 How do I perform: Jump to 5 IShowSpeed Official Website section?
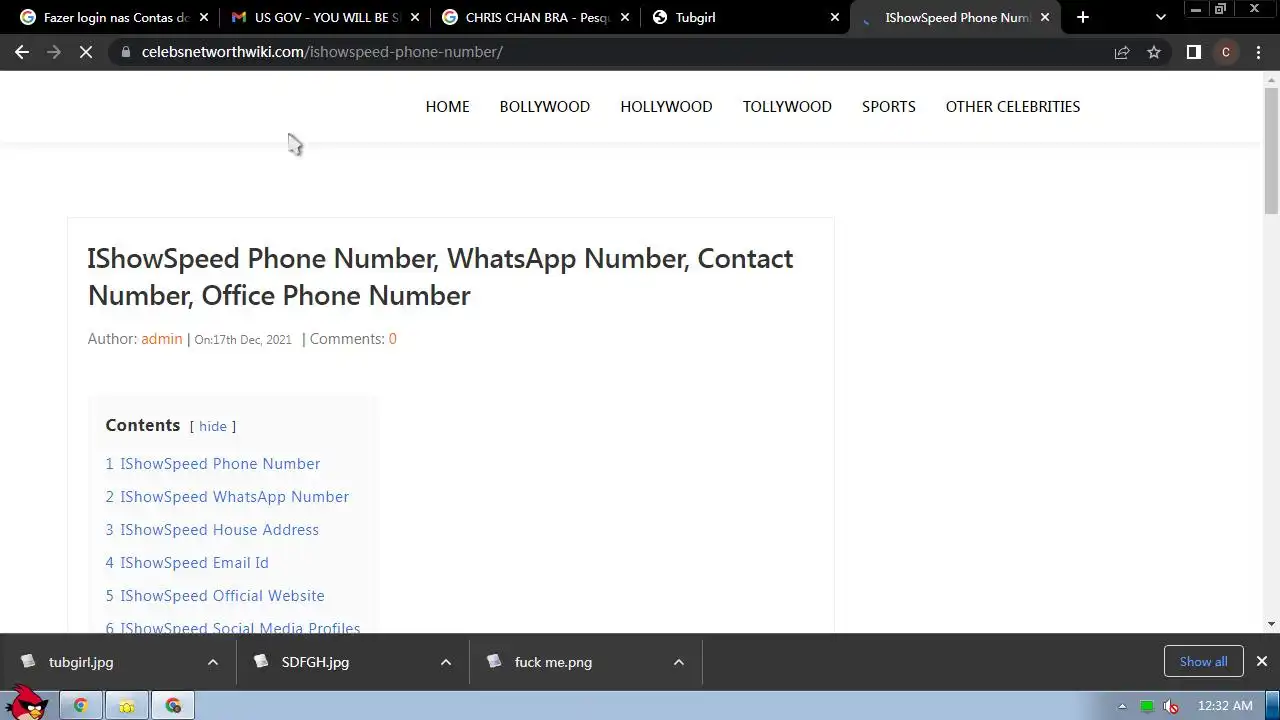point(215,596)
